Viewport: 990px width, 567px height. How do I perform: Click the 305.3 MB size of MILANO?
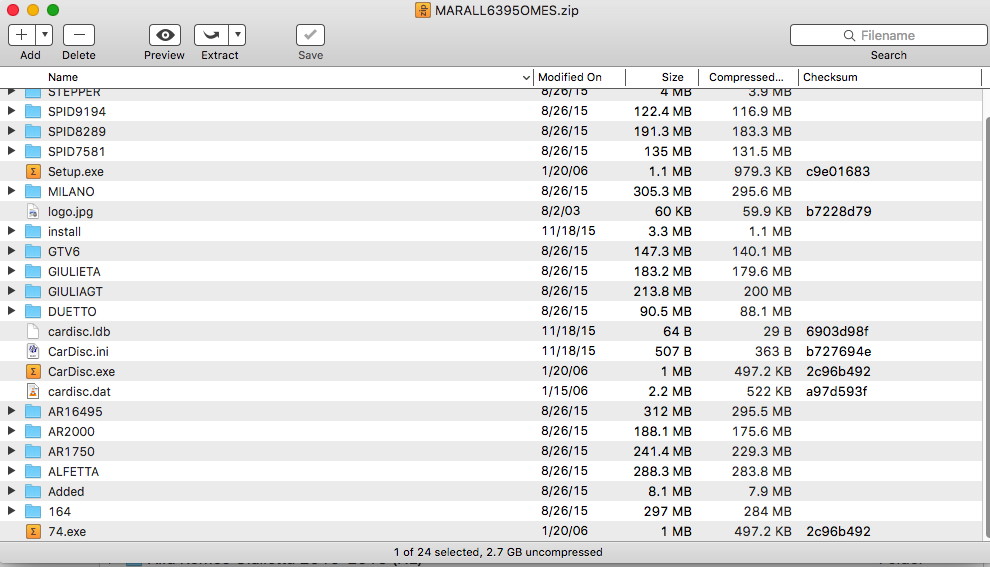coord(662,191)
